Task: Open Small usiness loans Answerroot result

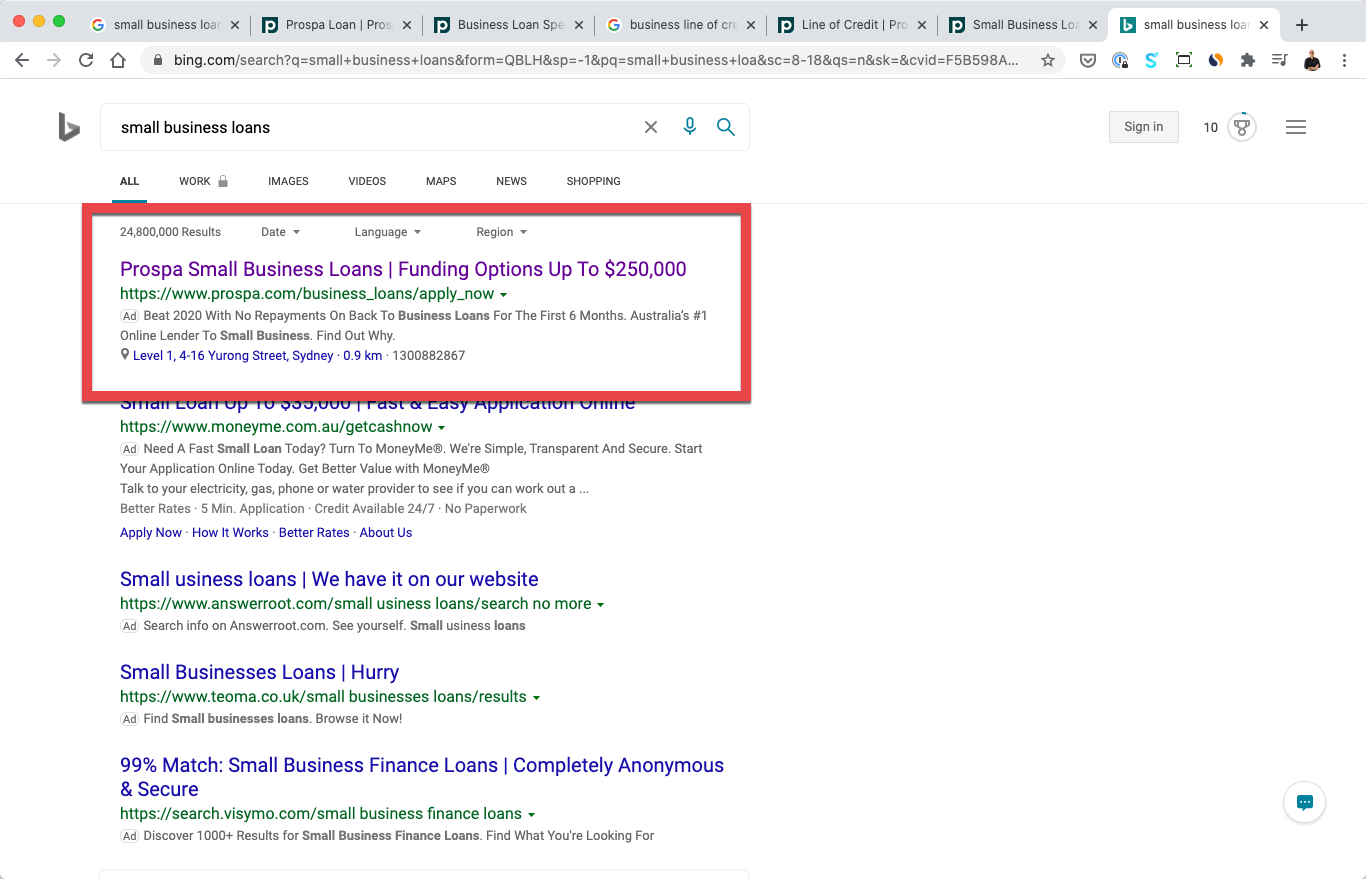Action: tap(329, 579)
